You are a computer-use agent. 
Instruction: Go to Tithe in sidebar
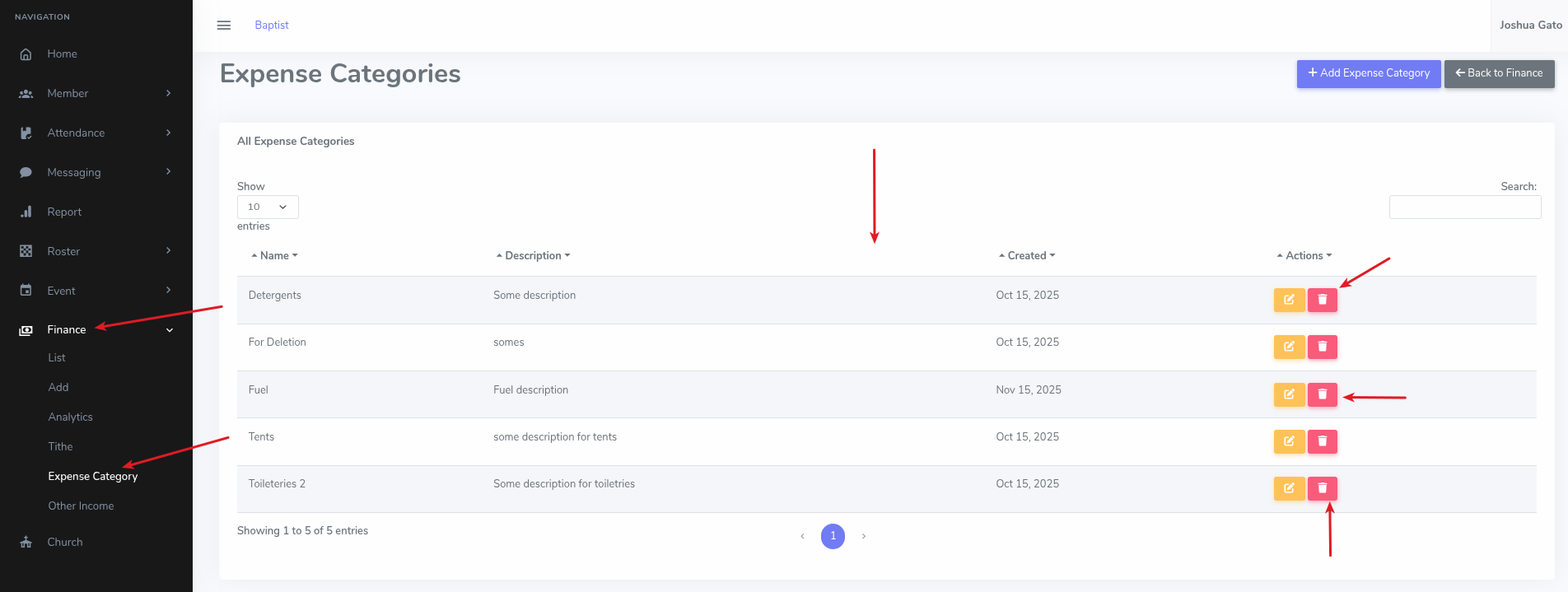pos(60,446)
